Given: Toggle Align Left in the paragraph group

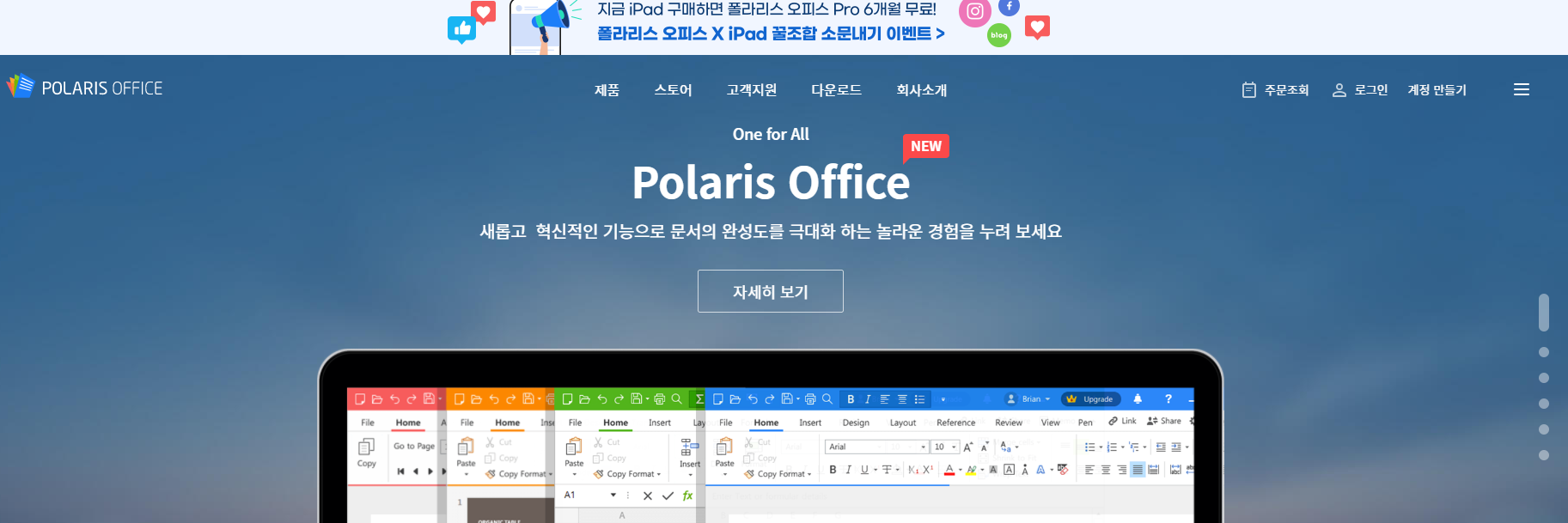Looking at the screenshot, I should pos(1089,470).
